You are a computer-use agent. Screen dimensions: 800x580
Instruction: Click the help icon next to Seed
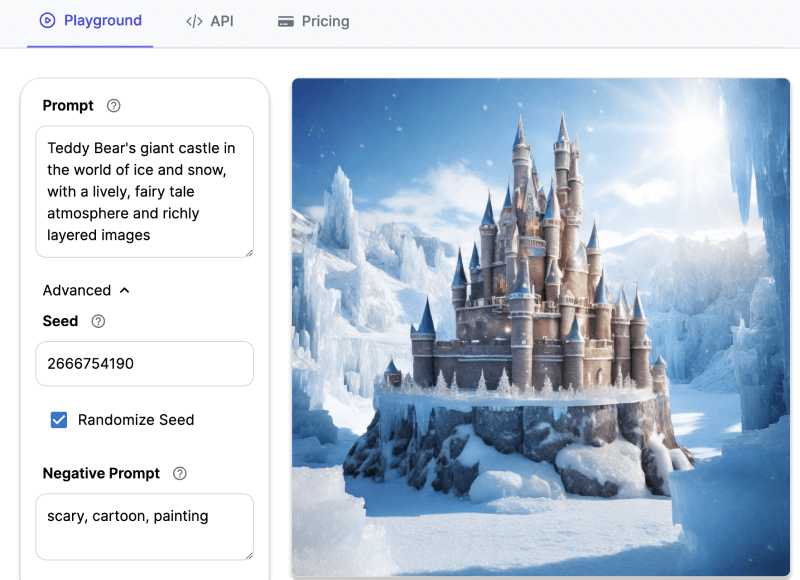pyautogui.click(x=98, y=321)
